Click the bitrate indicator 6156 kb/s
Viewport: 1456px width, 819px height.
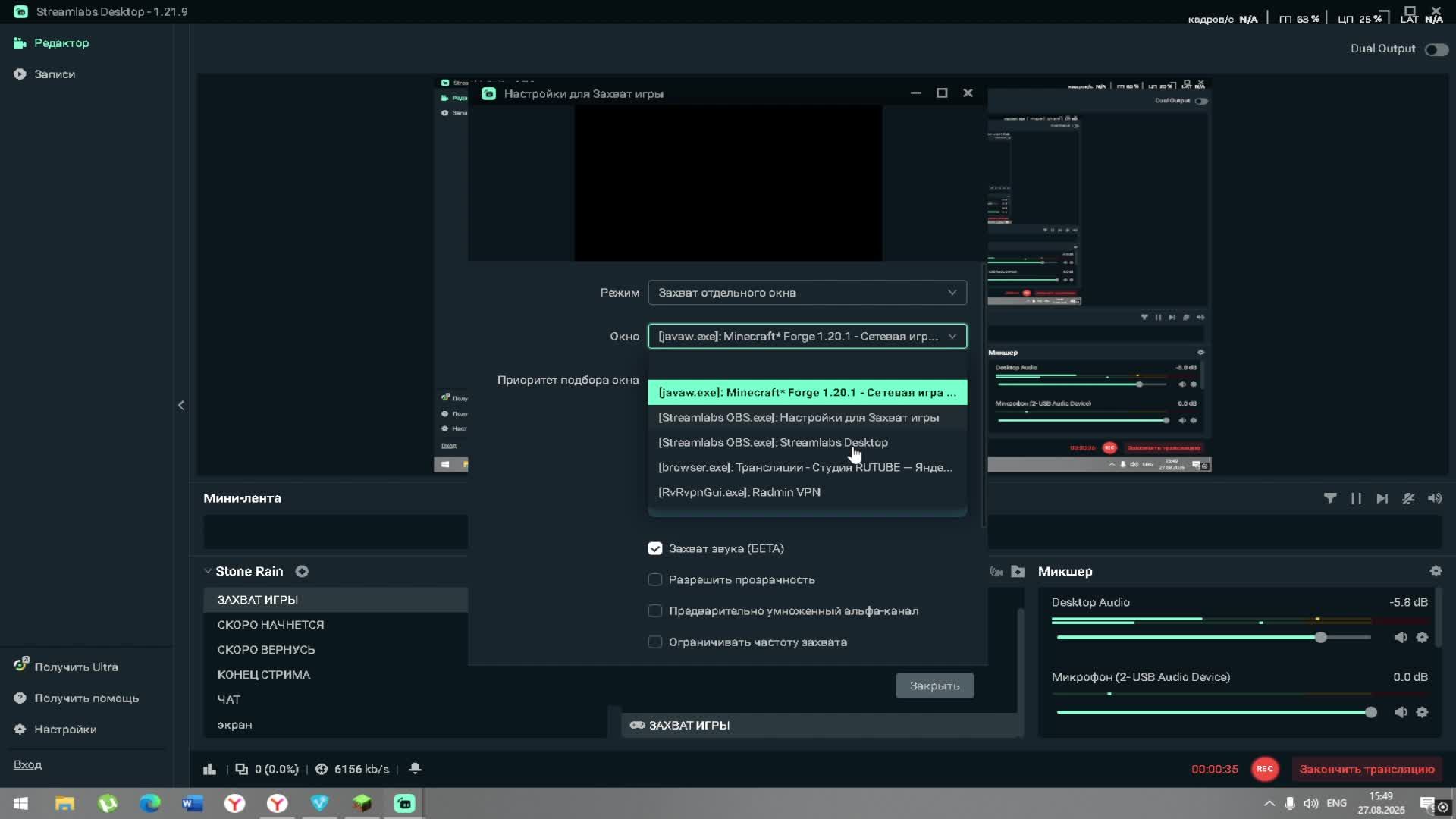click(x=352, y=769)
